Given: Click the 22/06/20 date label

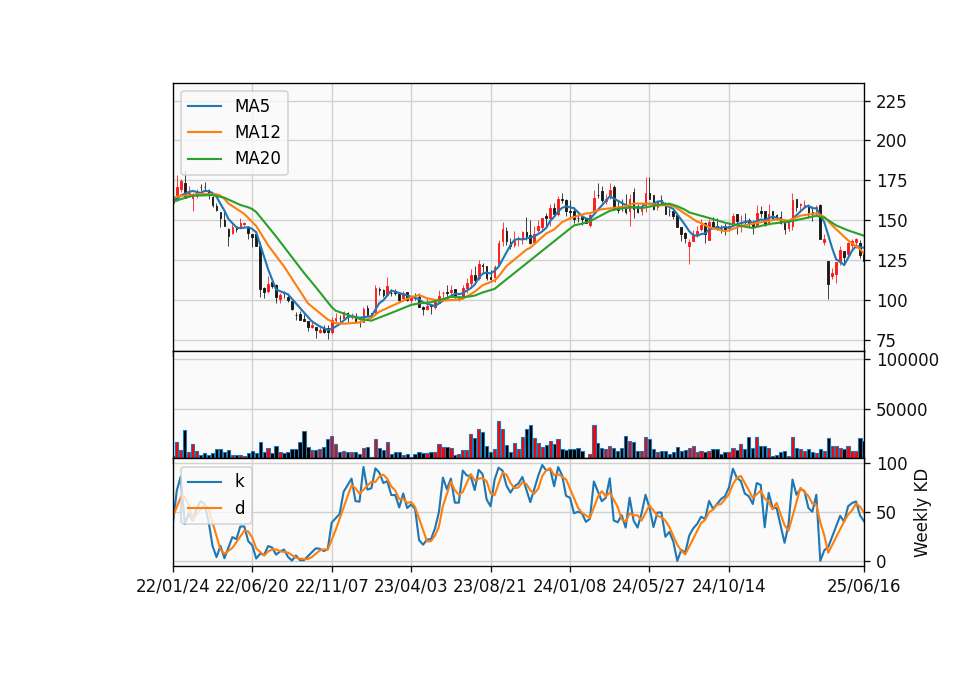Looking at the screenshot, I should click(x=252, y=586).
